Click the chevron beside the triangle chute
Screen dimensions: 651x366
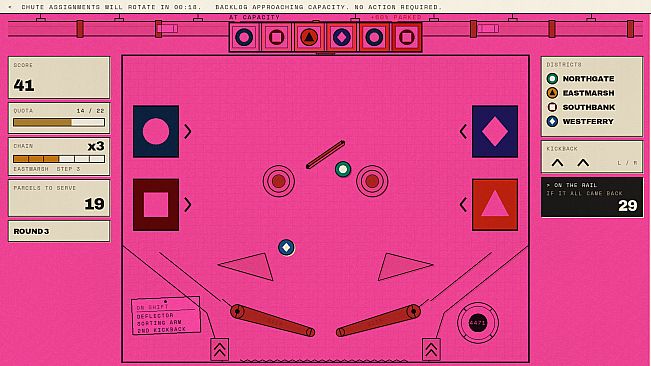(463, 205)
